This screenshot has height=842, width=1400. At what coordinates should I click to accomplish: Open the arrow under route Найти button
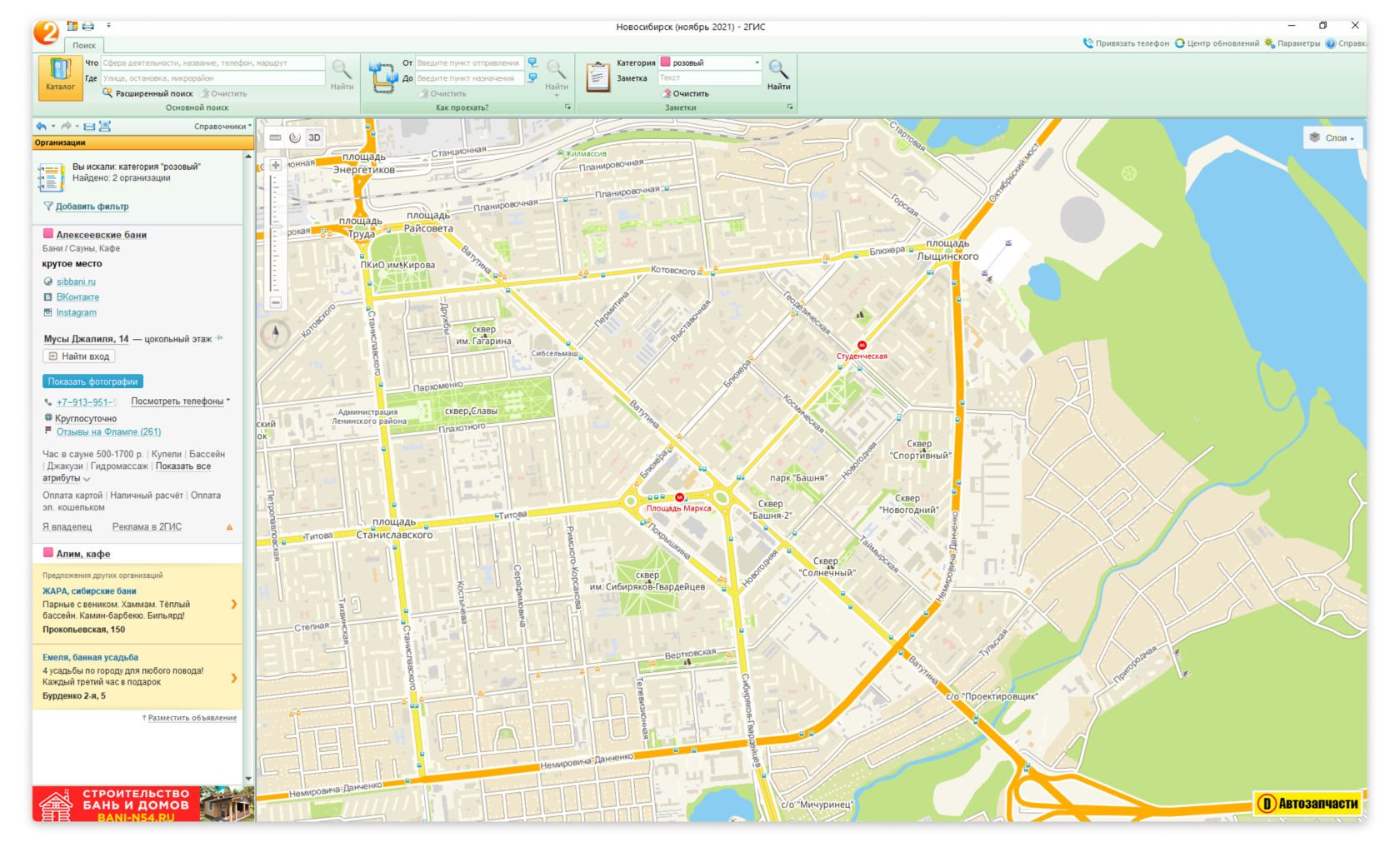point(557,96)
